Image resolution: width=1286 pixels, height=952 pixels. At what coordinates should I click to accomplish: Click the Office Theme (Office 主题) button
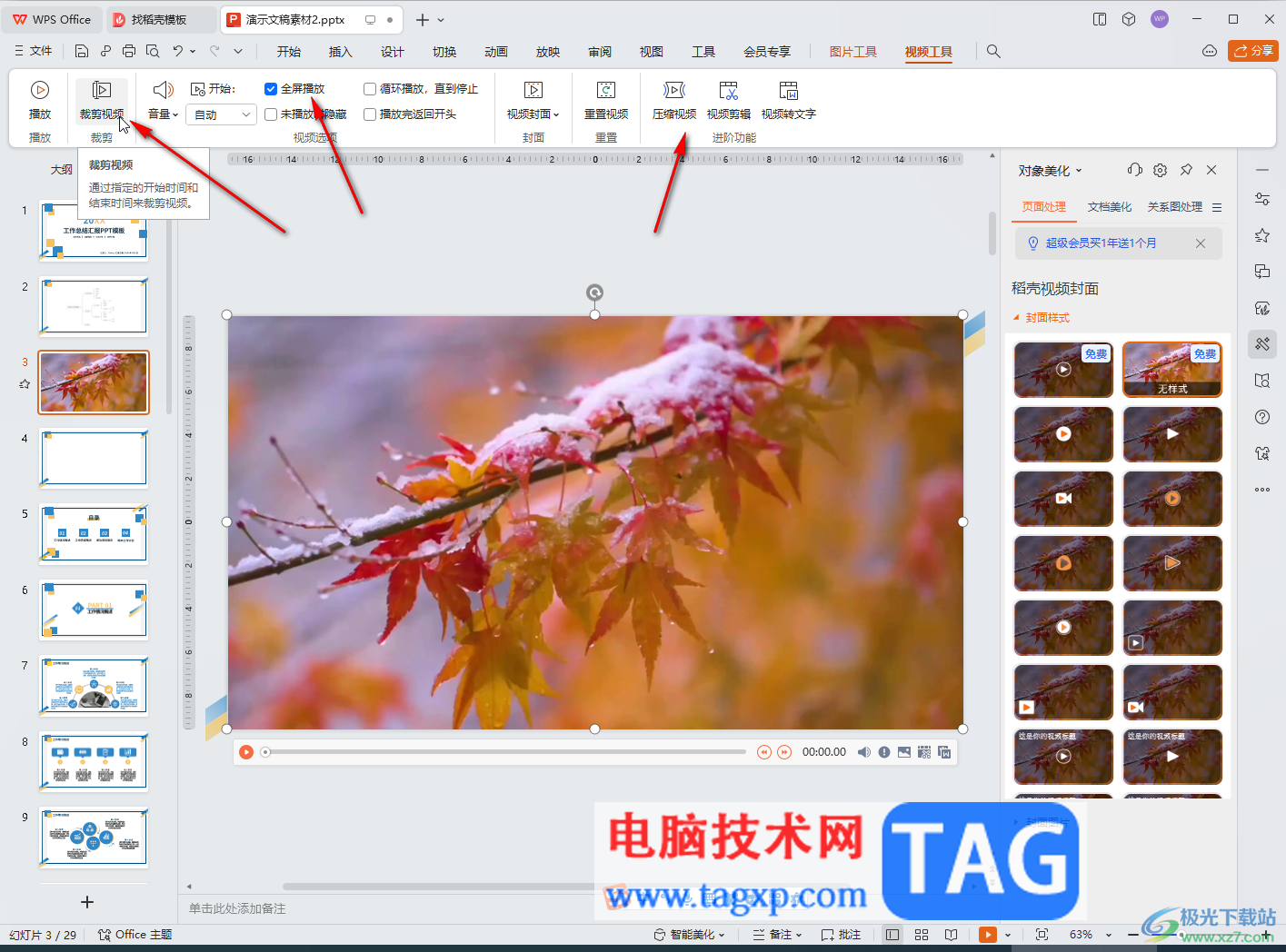point(135,935)
